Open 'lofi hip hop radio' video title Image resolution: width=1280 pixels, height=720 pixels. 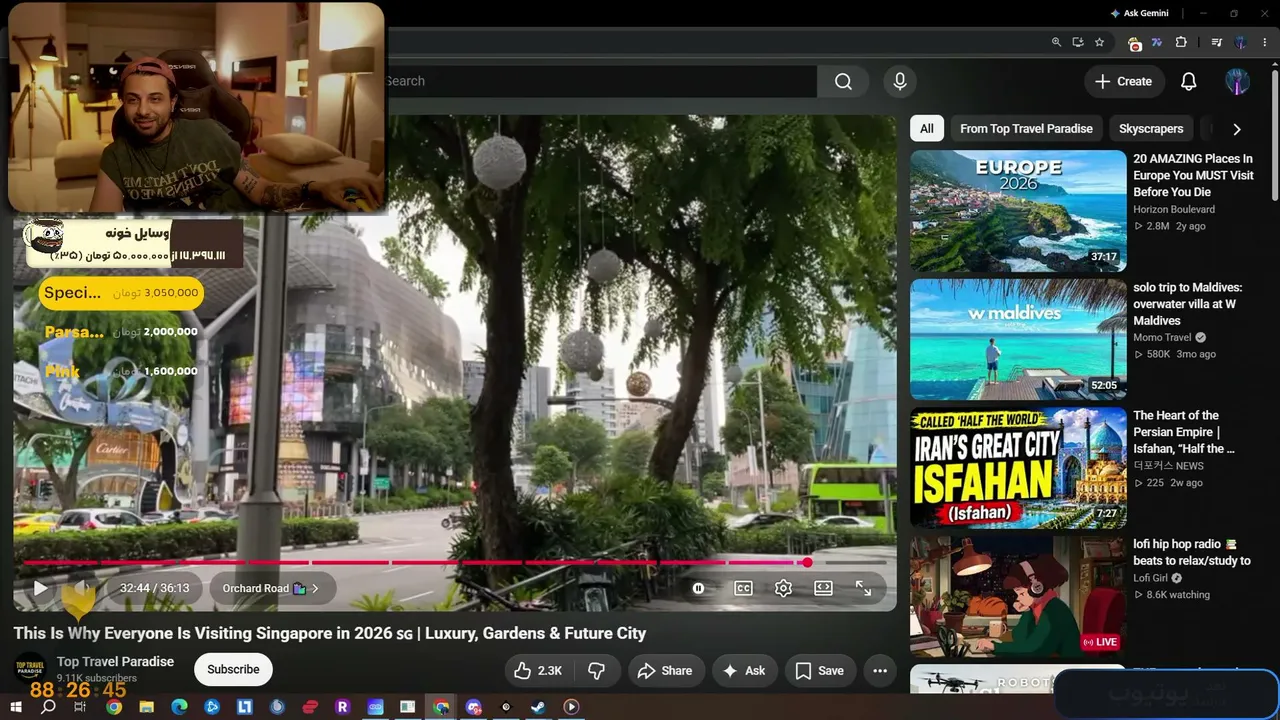(1192, 552)
